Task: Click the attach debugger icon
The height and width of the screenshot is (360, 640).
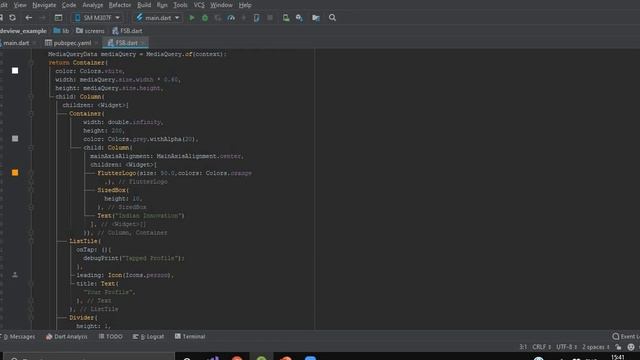Action: coord(244,18)
